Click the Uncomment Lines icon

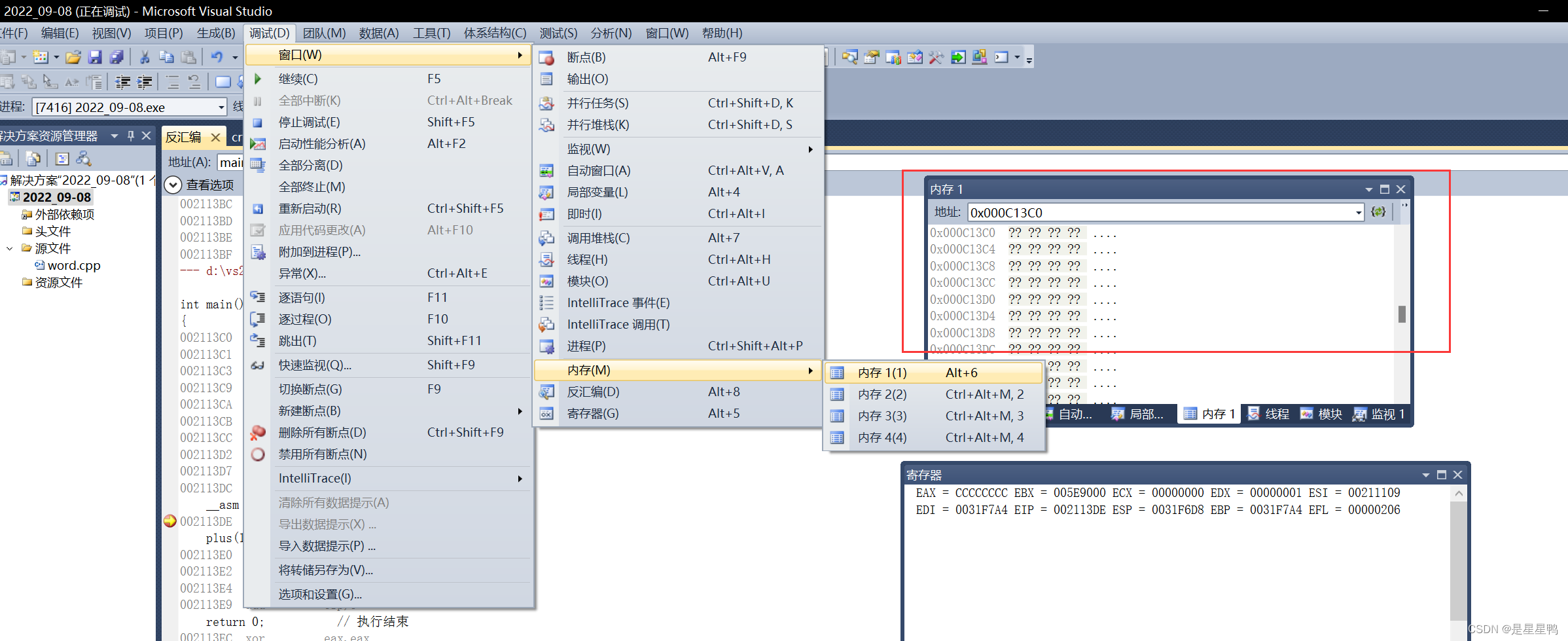[194, 82]
